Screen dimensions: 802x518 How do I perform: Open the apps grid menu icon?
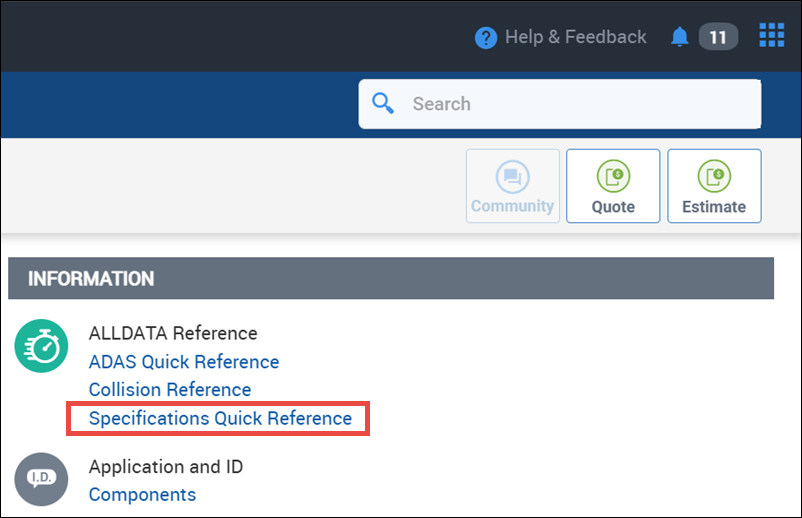point(771,35)
